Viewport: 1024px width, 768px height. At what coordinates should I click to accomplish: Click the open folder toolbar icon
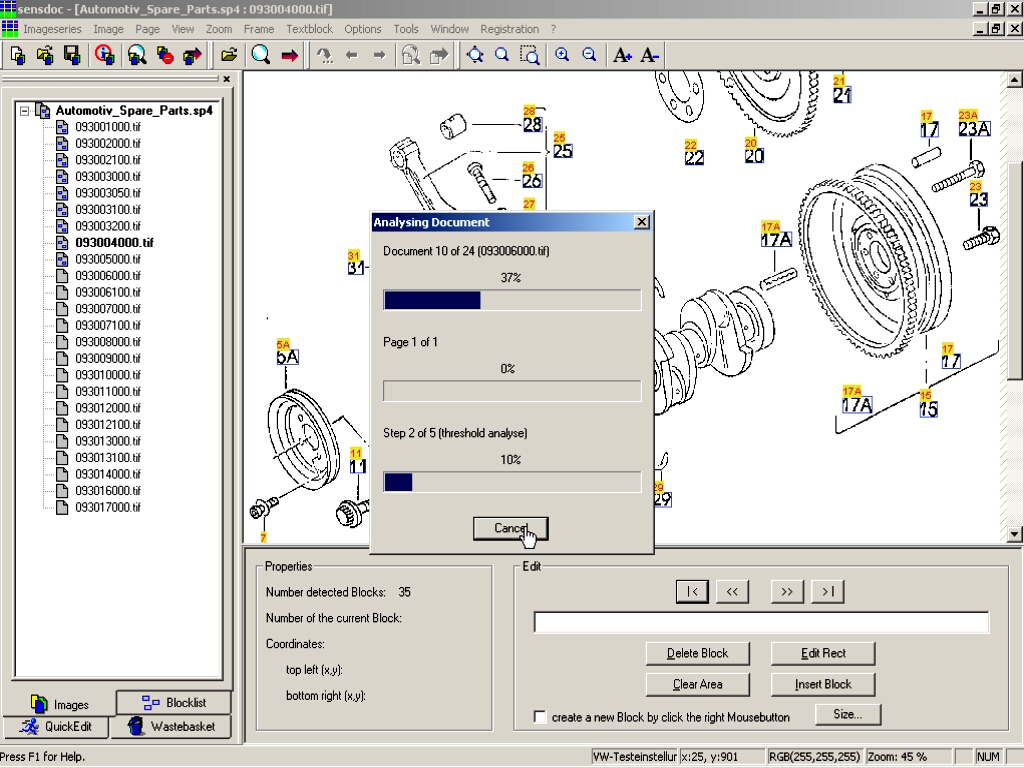point(229,55)
